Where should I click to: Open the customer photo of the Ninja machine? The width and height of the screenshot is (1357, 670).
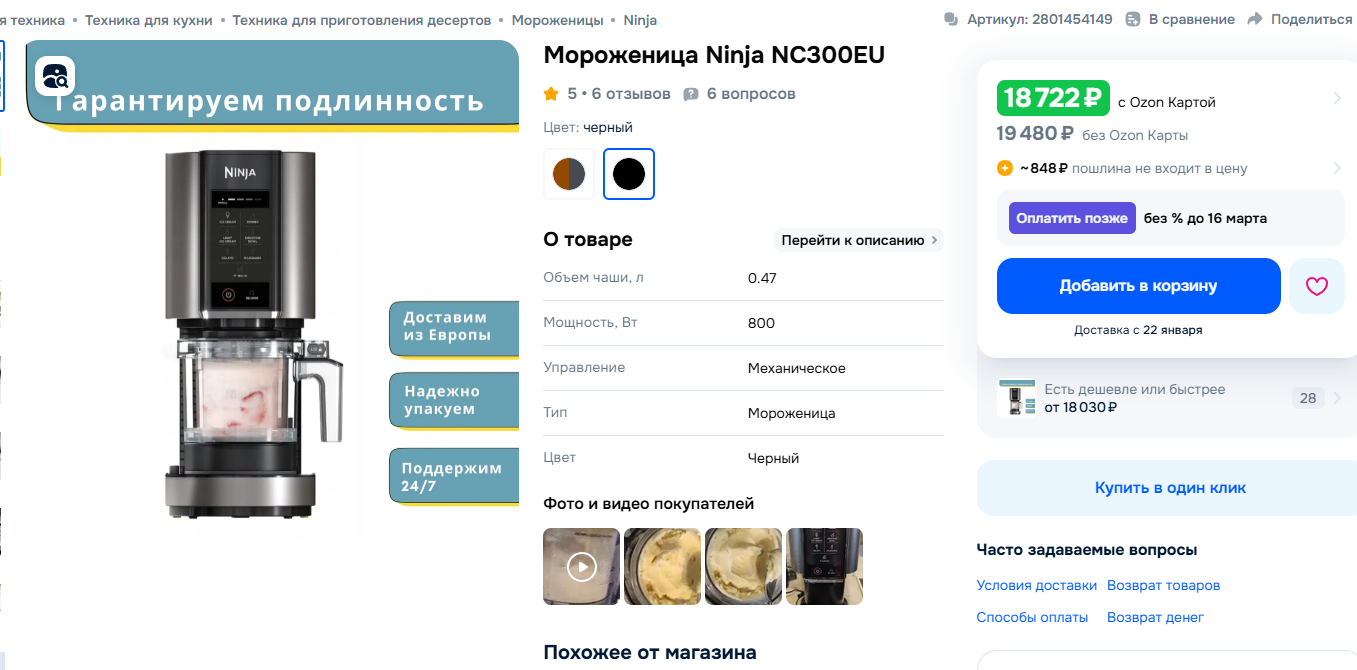point(824,567)
